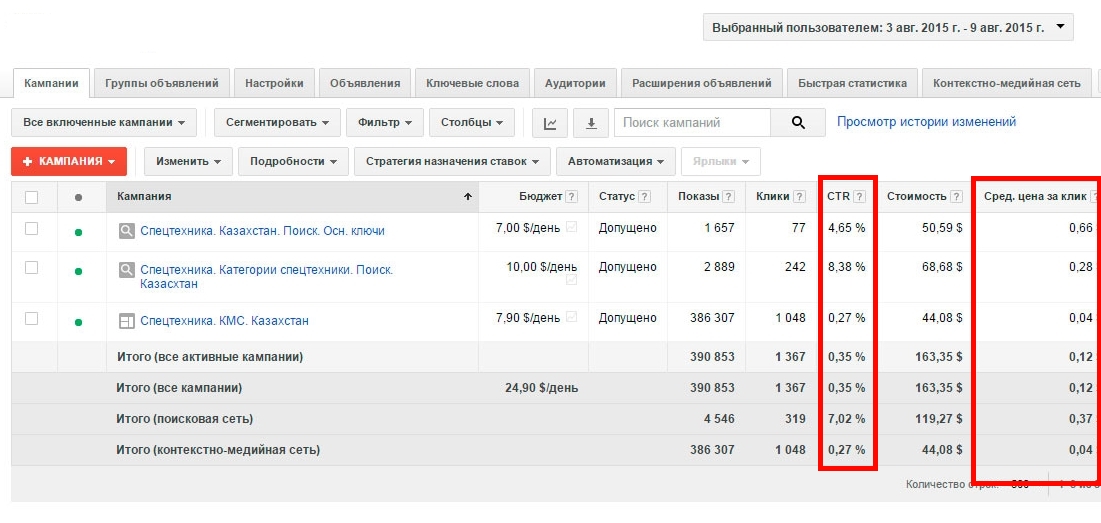Open the Спецтехника. КМС. Казахстан campaign link

tap(224, 321)
